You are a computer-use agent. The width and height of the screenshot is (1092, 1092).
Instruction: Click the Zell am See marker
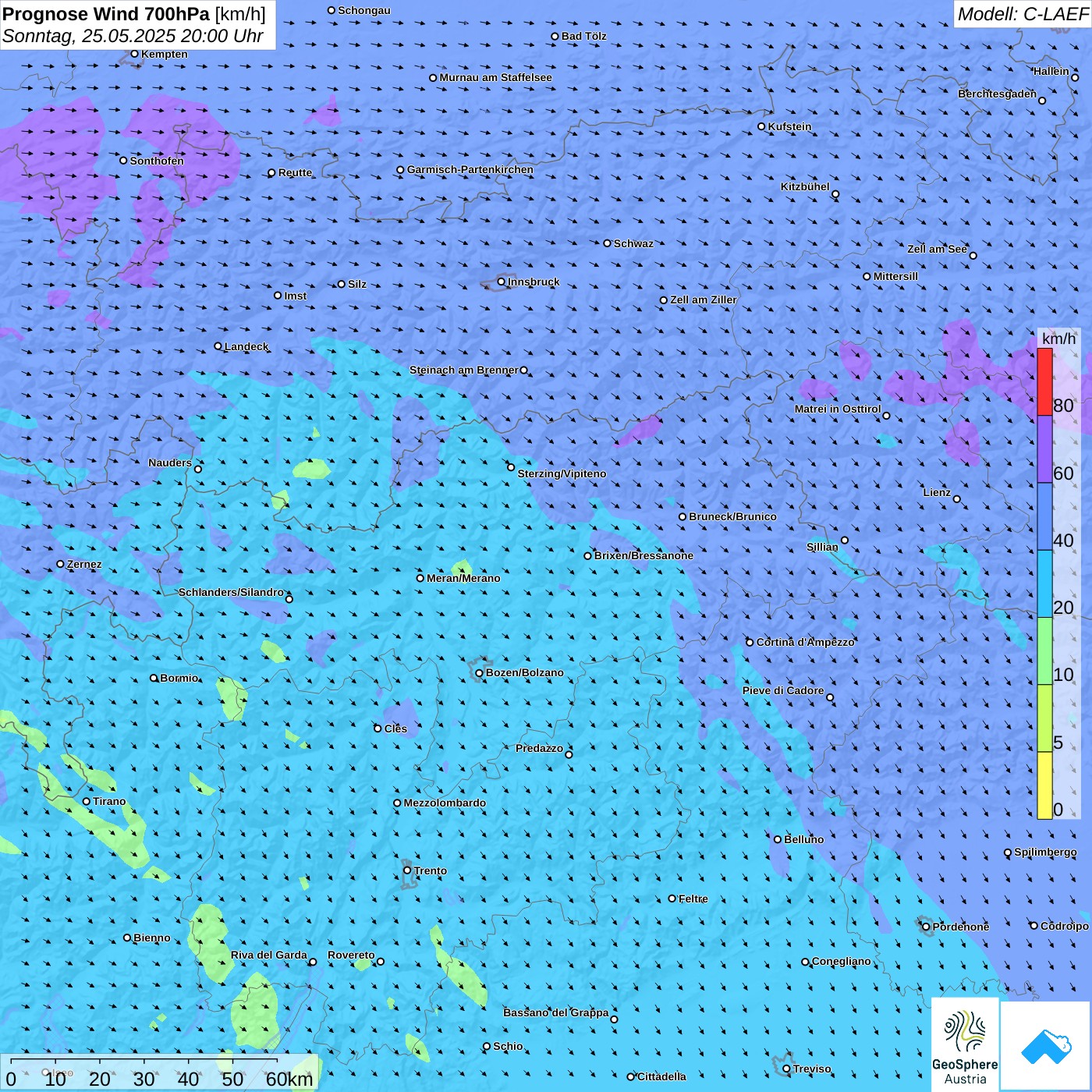click(x=973, y=255)
